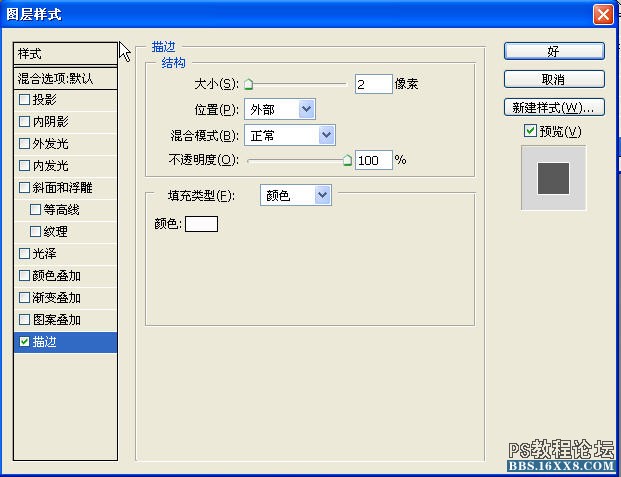The height and width of the screenshot is (477, 621).
Task: Click the 取消 cancel button
Action: tap(554, 79)
